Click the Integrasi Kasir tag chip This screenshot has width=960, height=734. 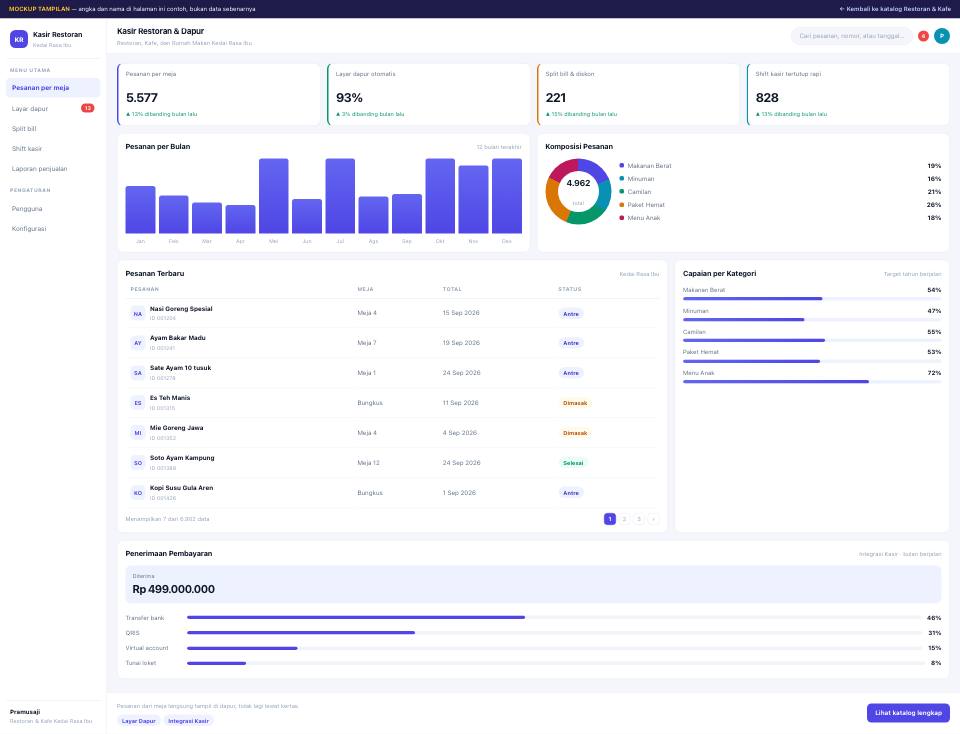[189, 721]
